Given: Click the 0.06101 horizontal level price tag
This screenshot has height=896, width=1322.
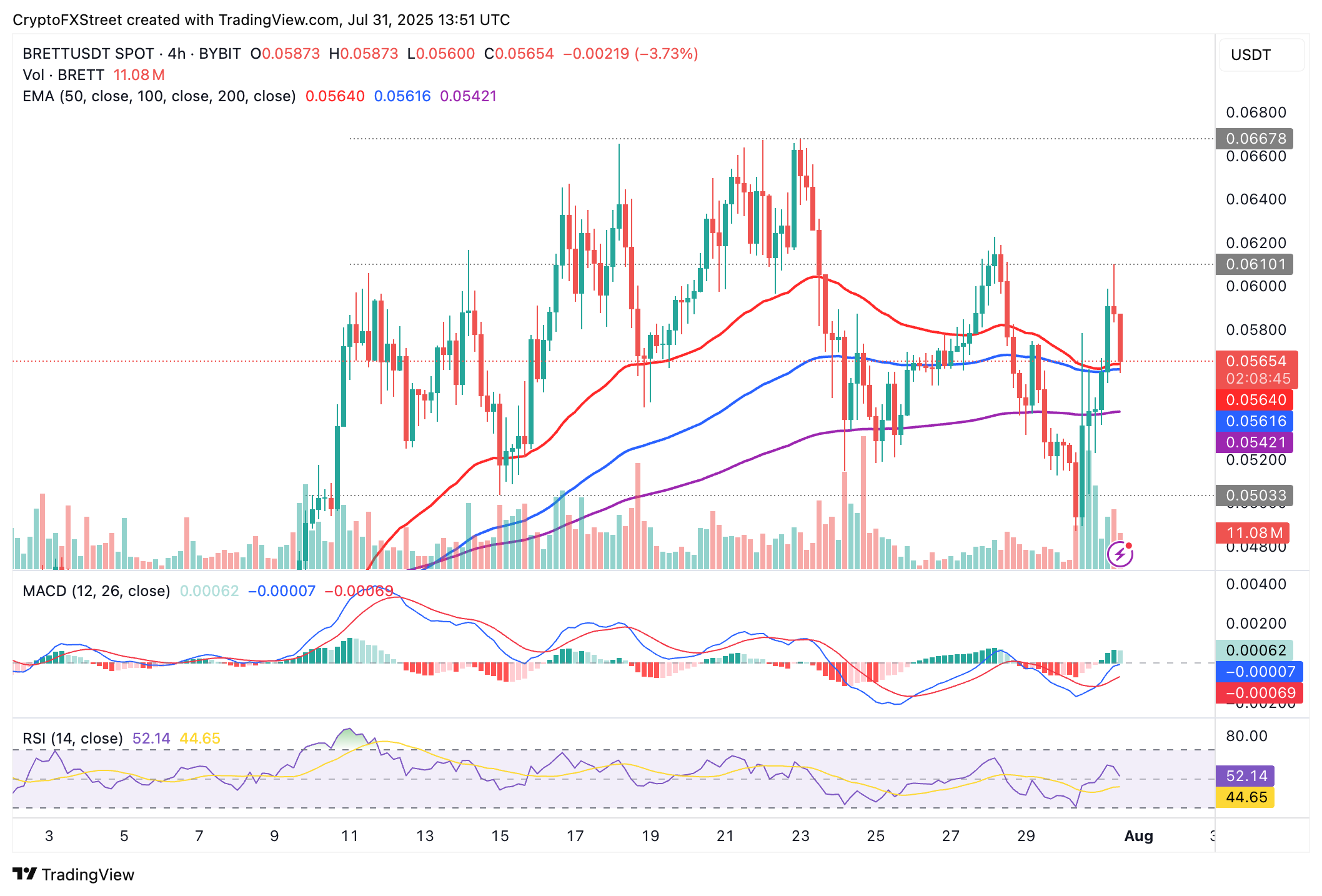Looking at the screenshot, I should [x=1255, y=264].
